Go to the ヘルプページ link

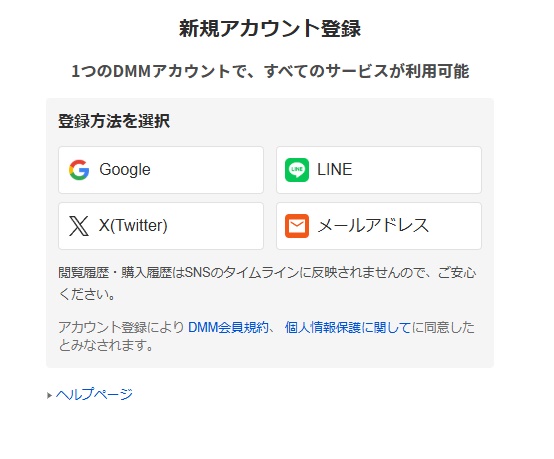point(94,394)
